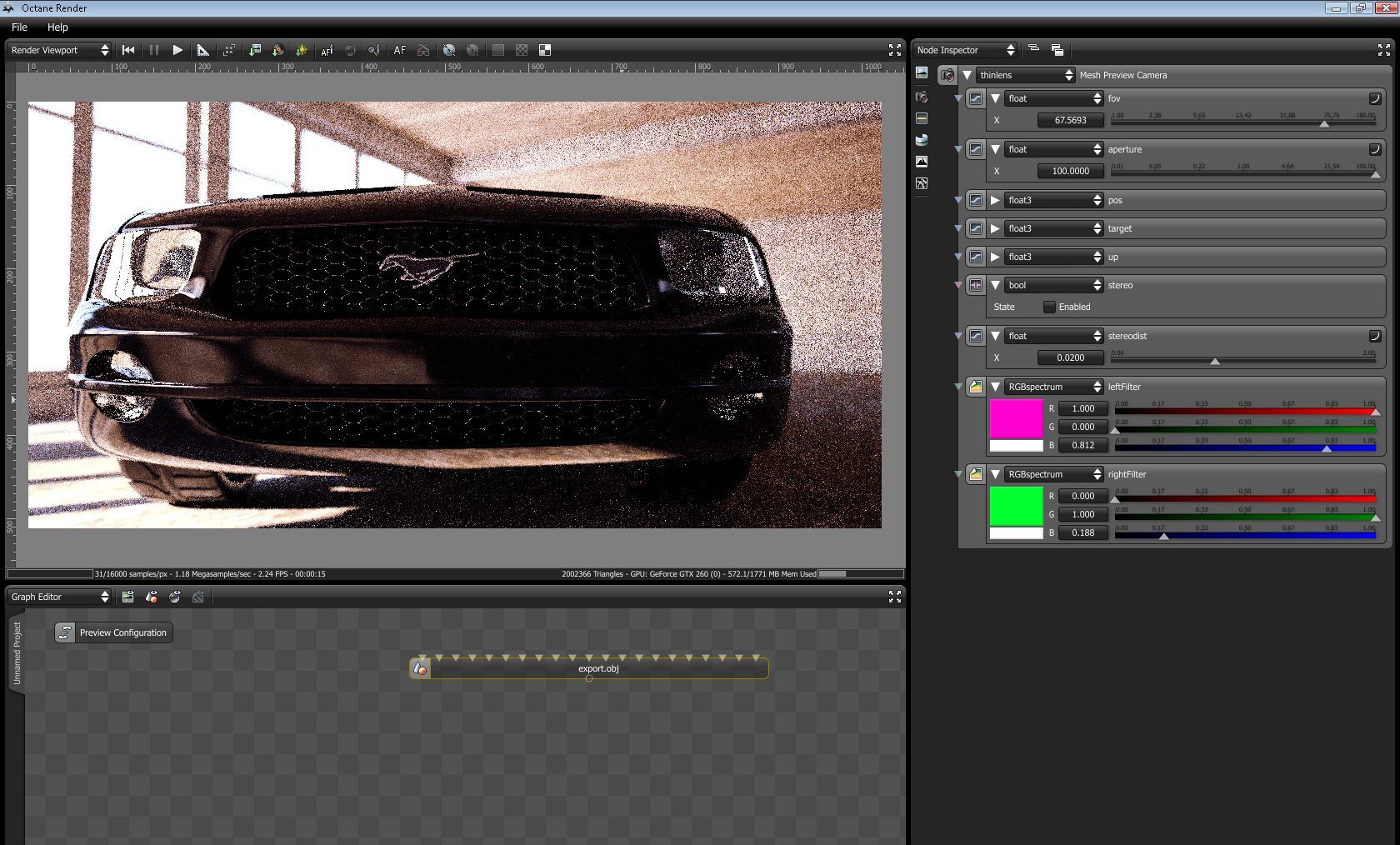Select the mountain picture icon in inspector sidebar
The image size is (1400, 845).
(922, 162)
